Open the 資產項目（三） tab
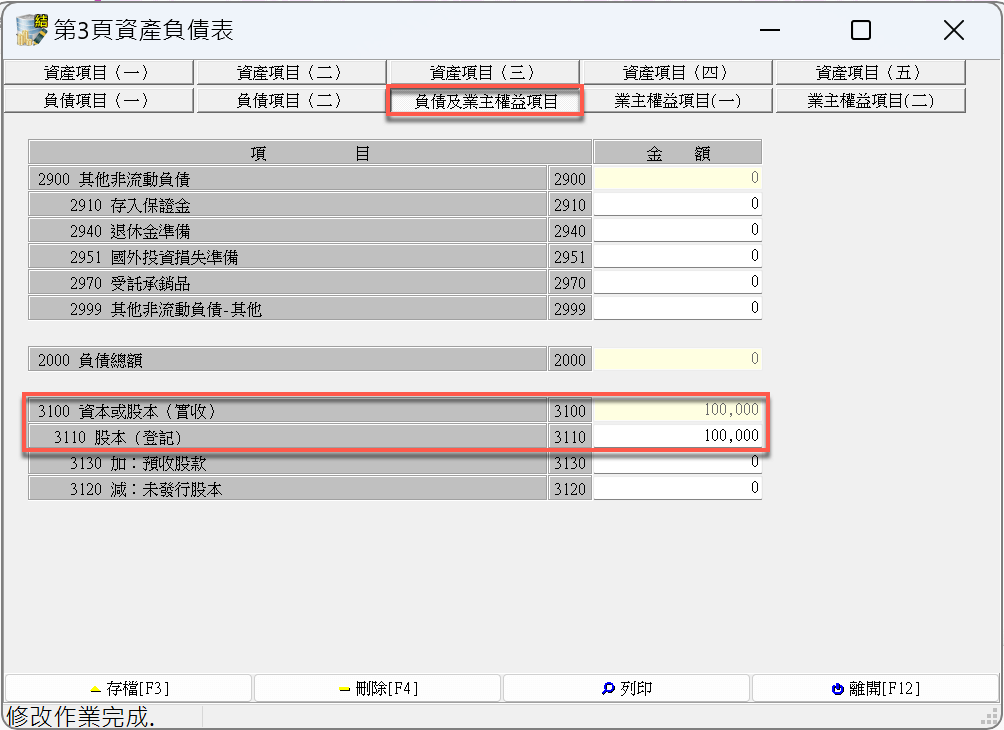Screen dimensions: 1004x730 click(x=484, y=73)
